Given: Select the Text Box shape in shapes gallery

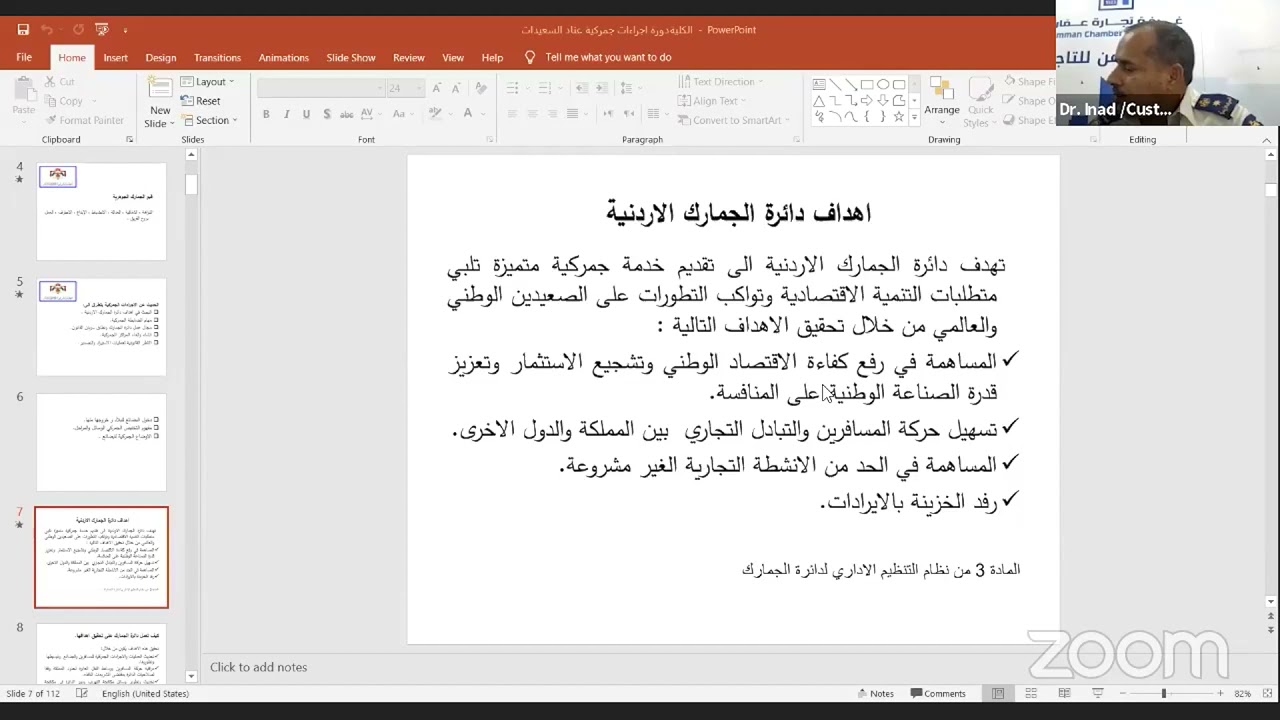Looking at the screenshot, I should tap(819, 84).
